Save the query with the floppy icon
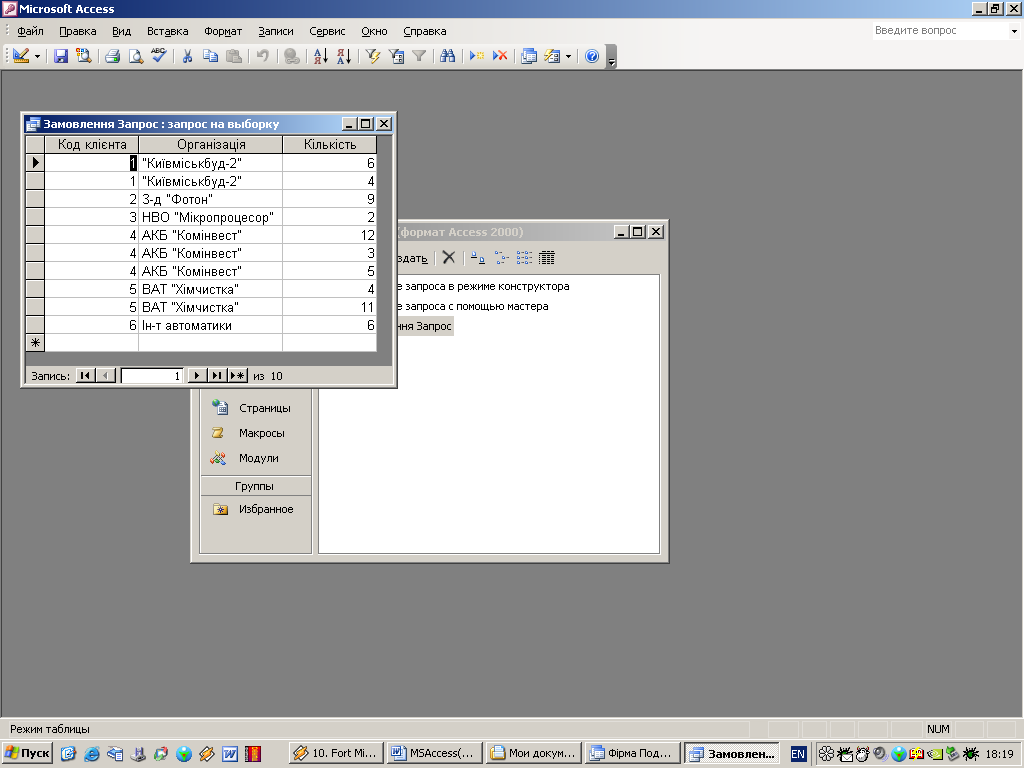This screenshot has width=1024, height=768. coord(61,56)
